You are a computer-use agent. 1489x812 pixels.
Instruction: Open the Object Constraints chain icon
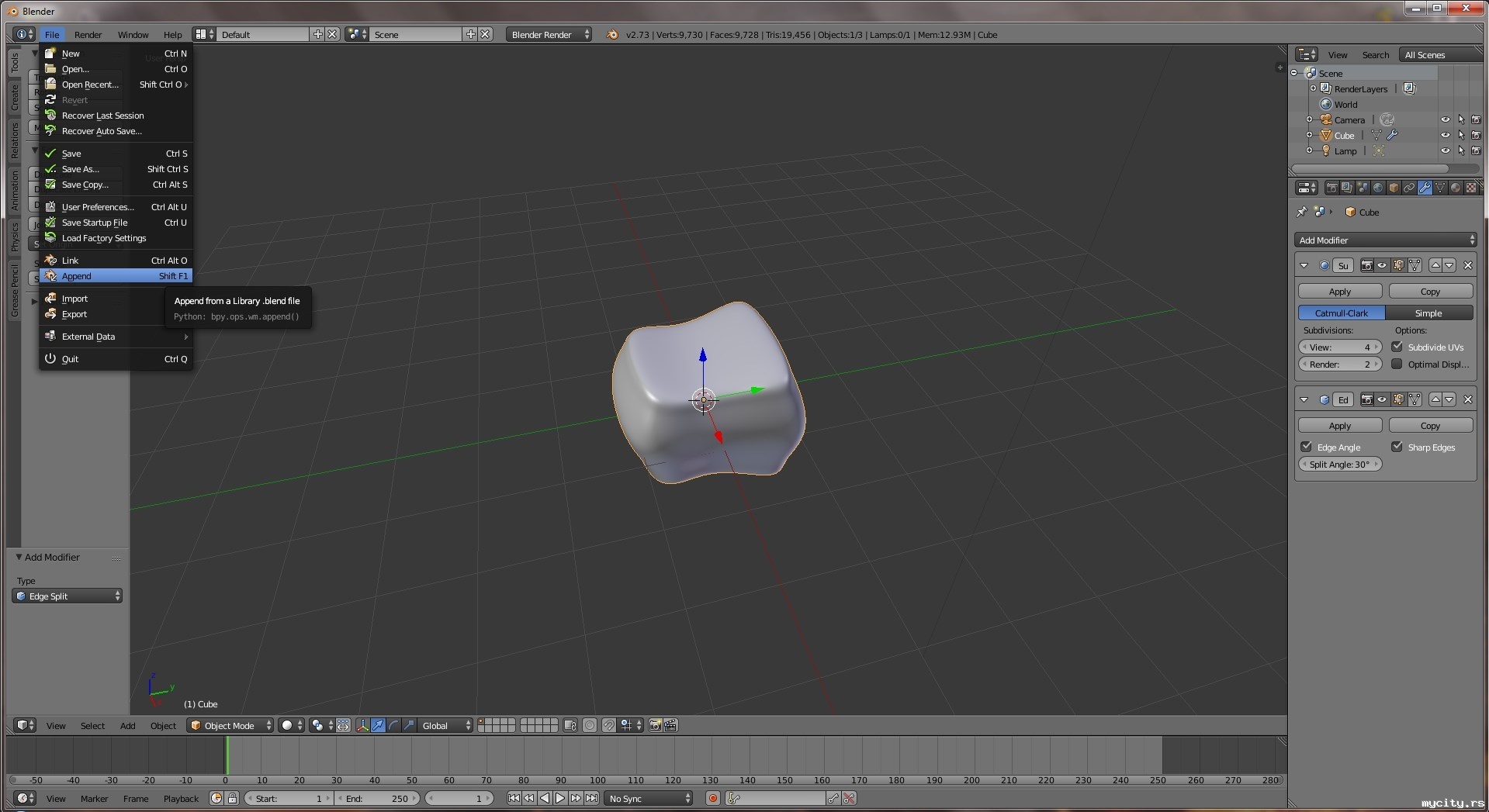[x=1409, y=188]
